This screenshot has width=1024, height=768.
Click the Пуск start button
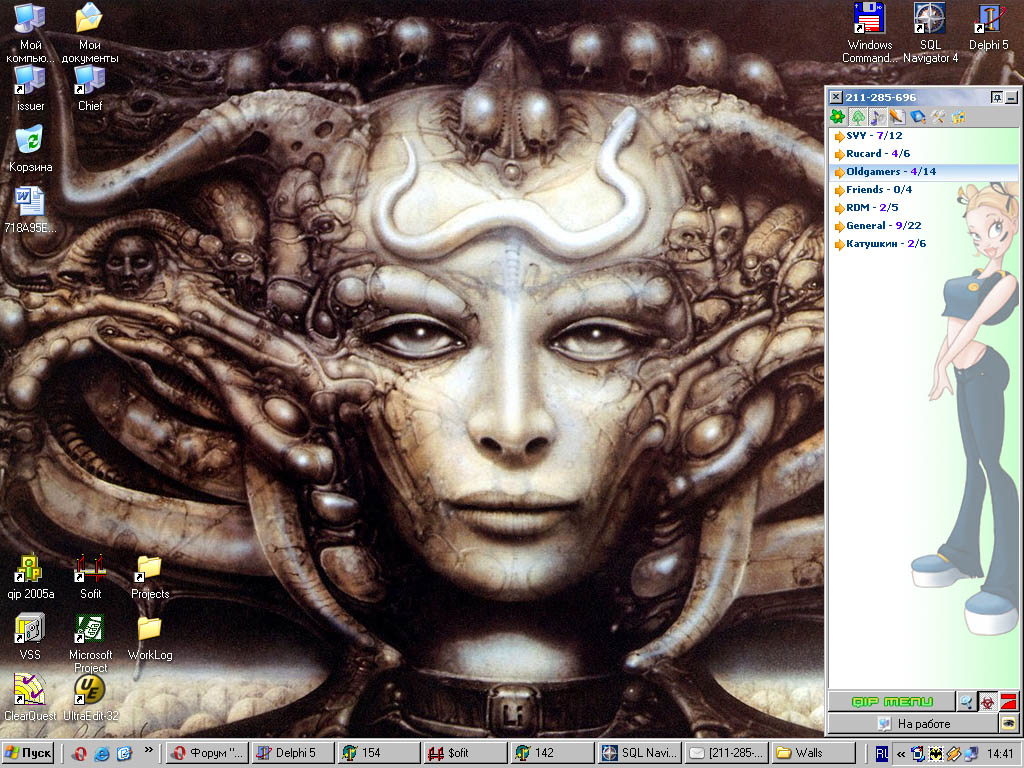[x=29, y=753]
